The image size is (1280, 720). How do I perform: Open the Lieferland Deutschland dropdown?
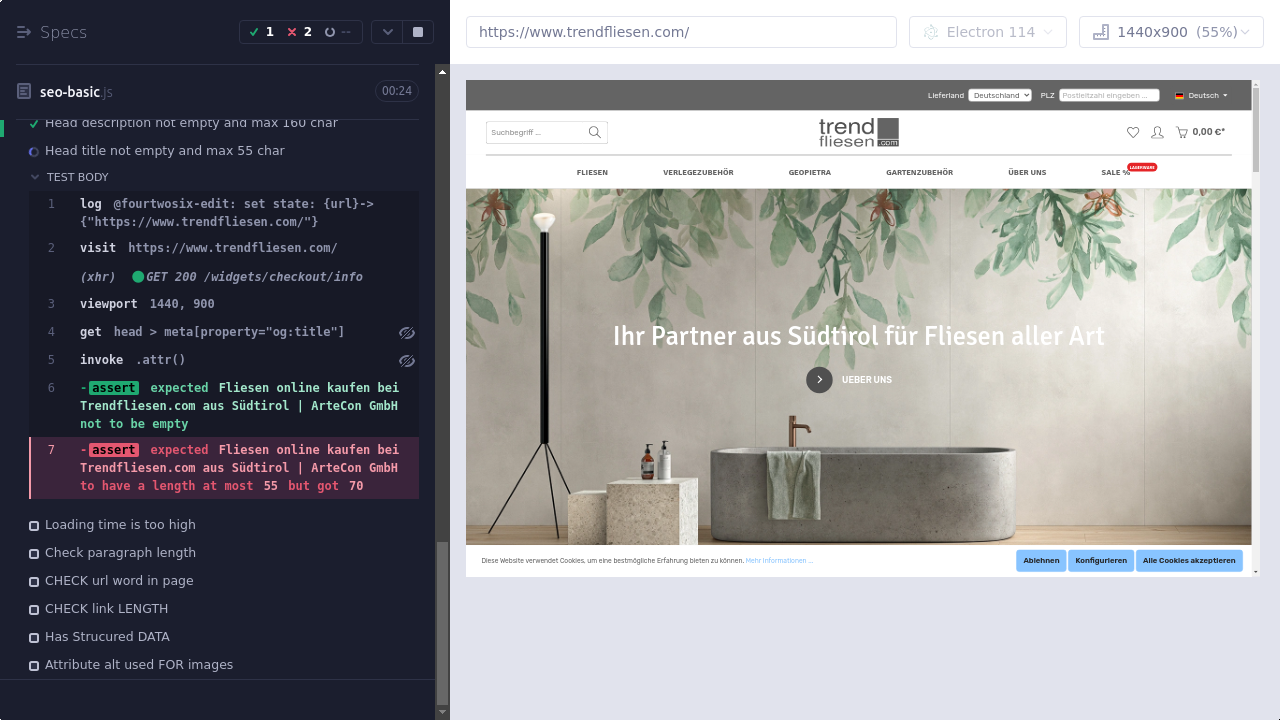[x=999, y=96]
